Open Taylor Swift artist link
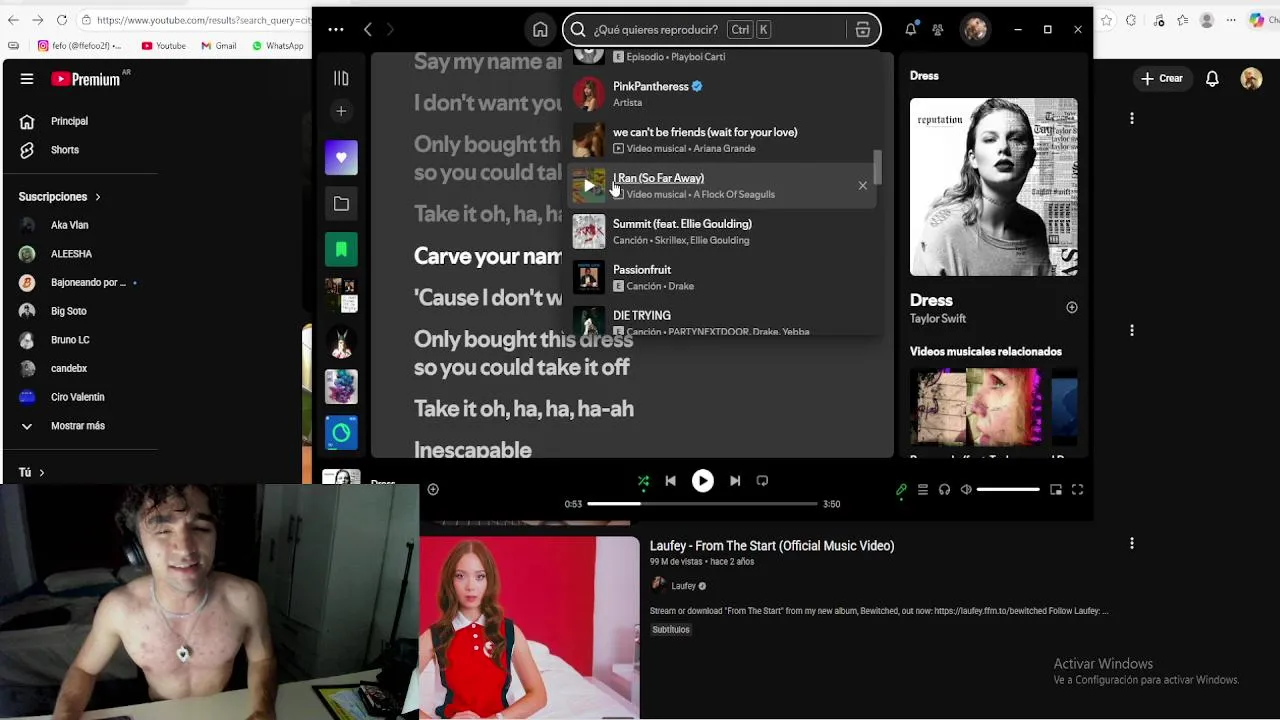The image size is (1280, 720). point(938,319)
